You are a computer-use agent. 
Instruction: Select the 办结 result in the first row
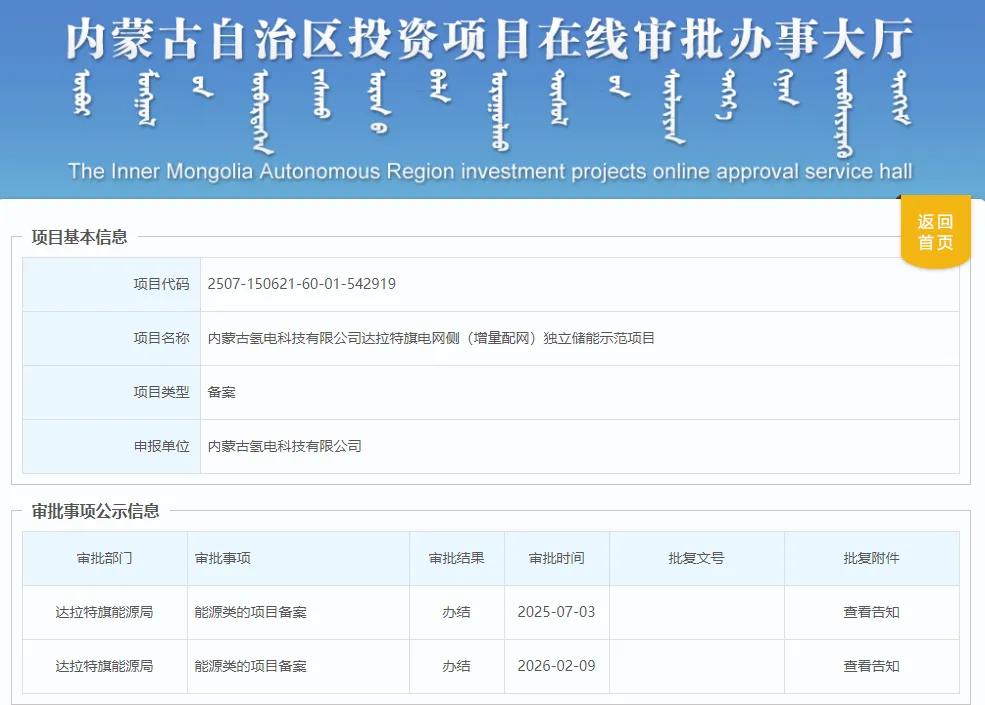point(456,612)
